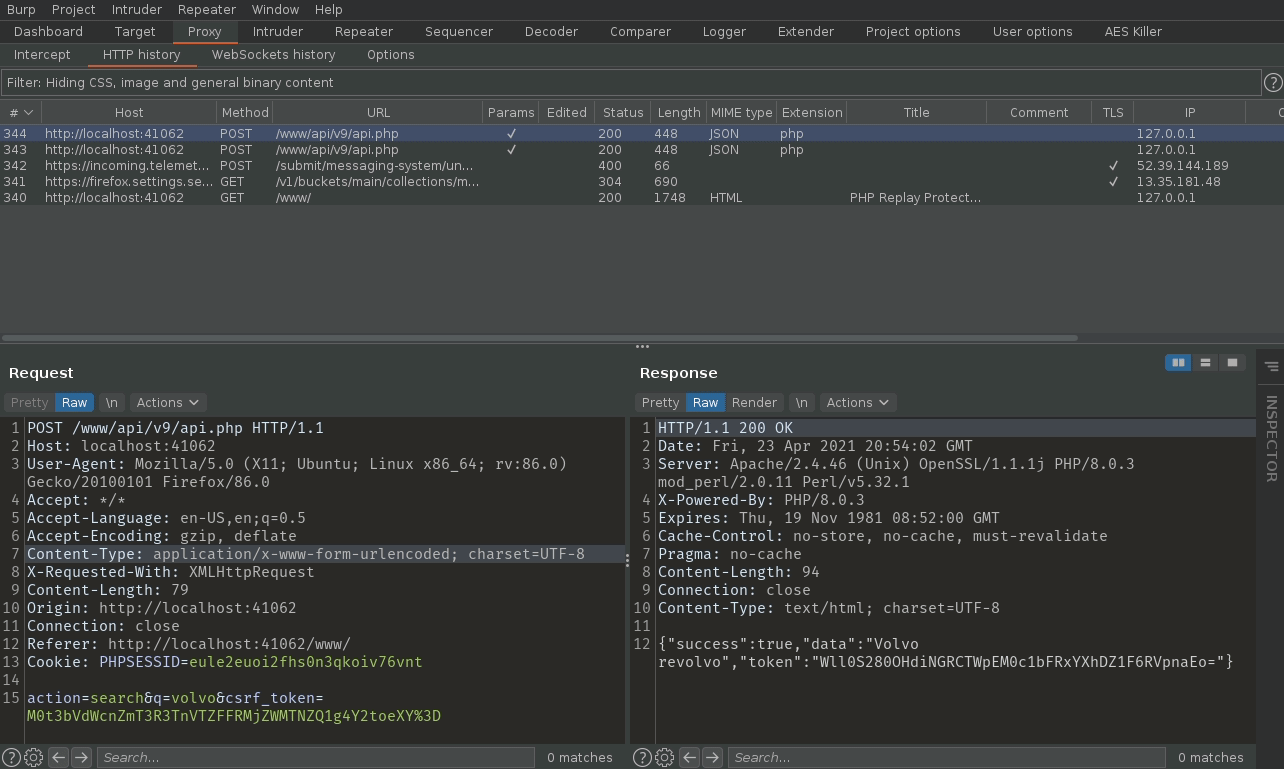Open the Repeater tab
This screenshot has width=1284, height=769.
[363, 31]
